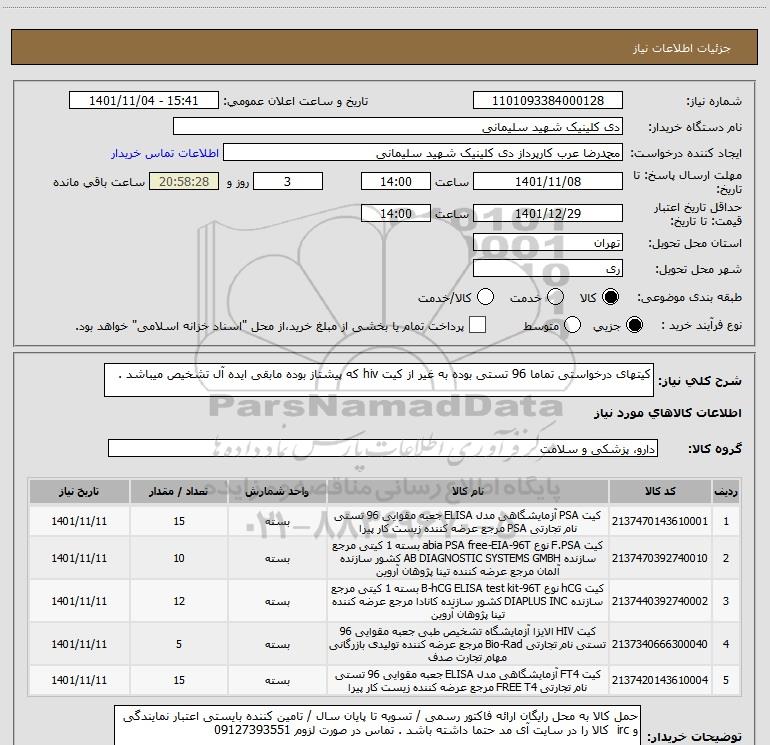Open the اطلاعات تماس خریدار link

click(165, 153)
